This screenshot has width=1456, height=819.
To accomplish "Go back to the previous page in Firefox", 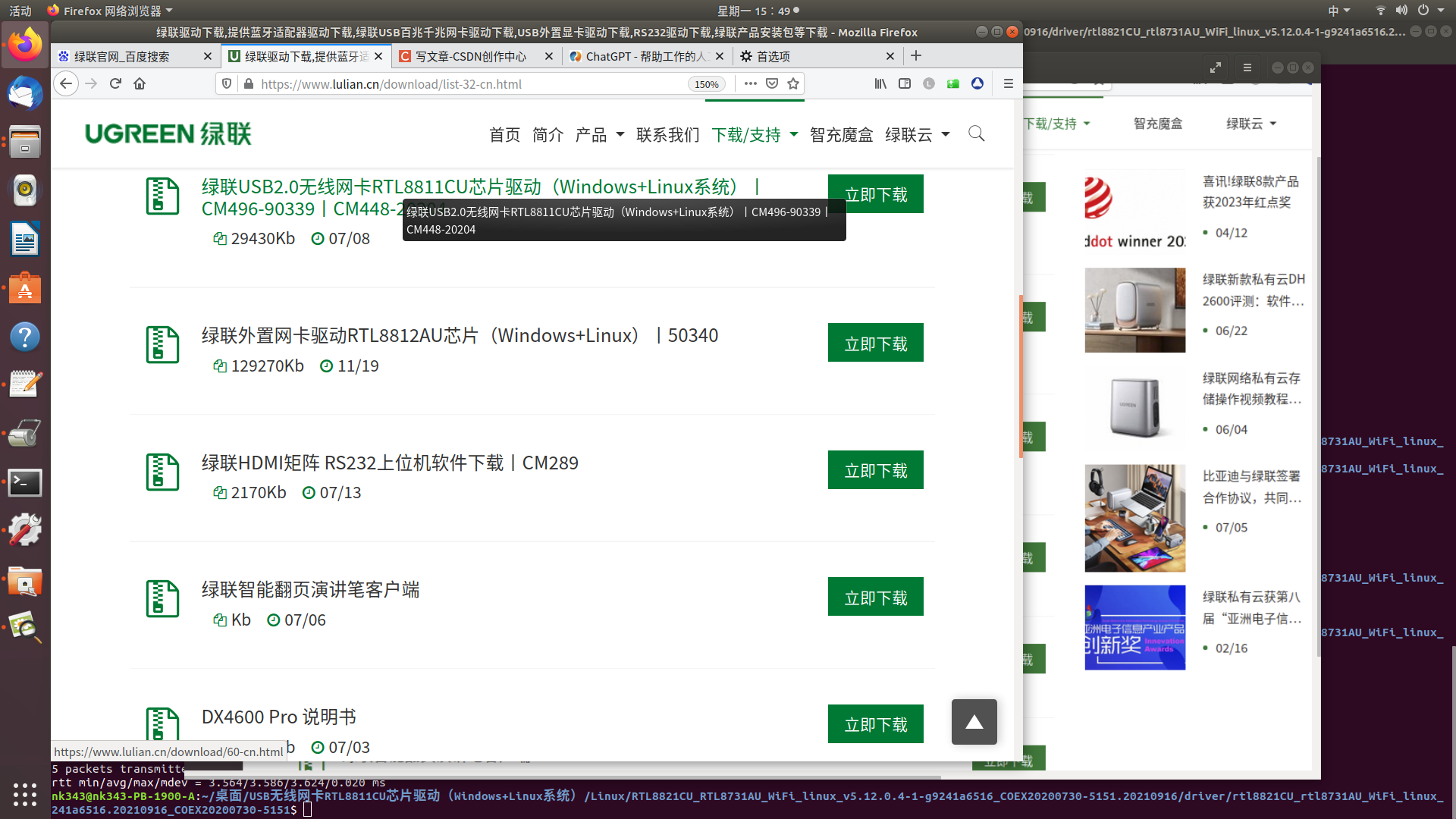I will point(67,84).
